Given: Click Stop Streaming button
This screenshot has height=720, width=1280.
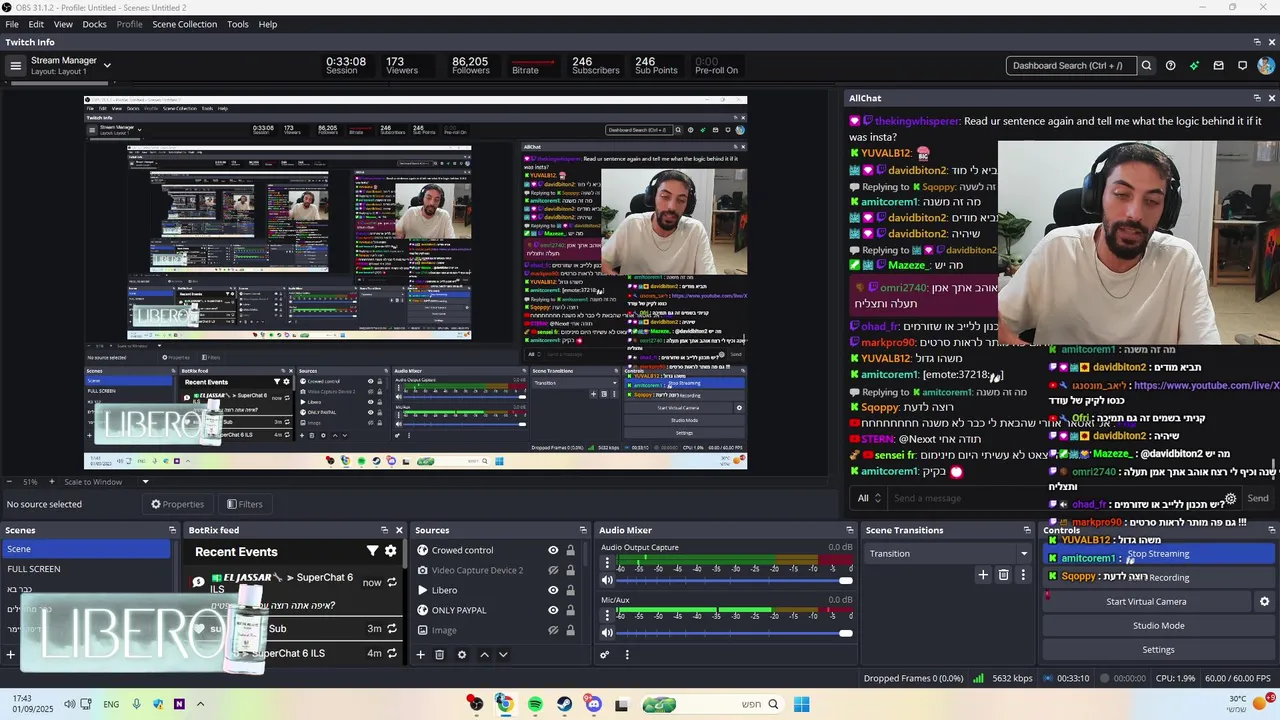Looking at the screenshot, I should [1158, 554].
